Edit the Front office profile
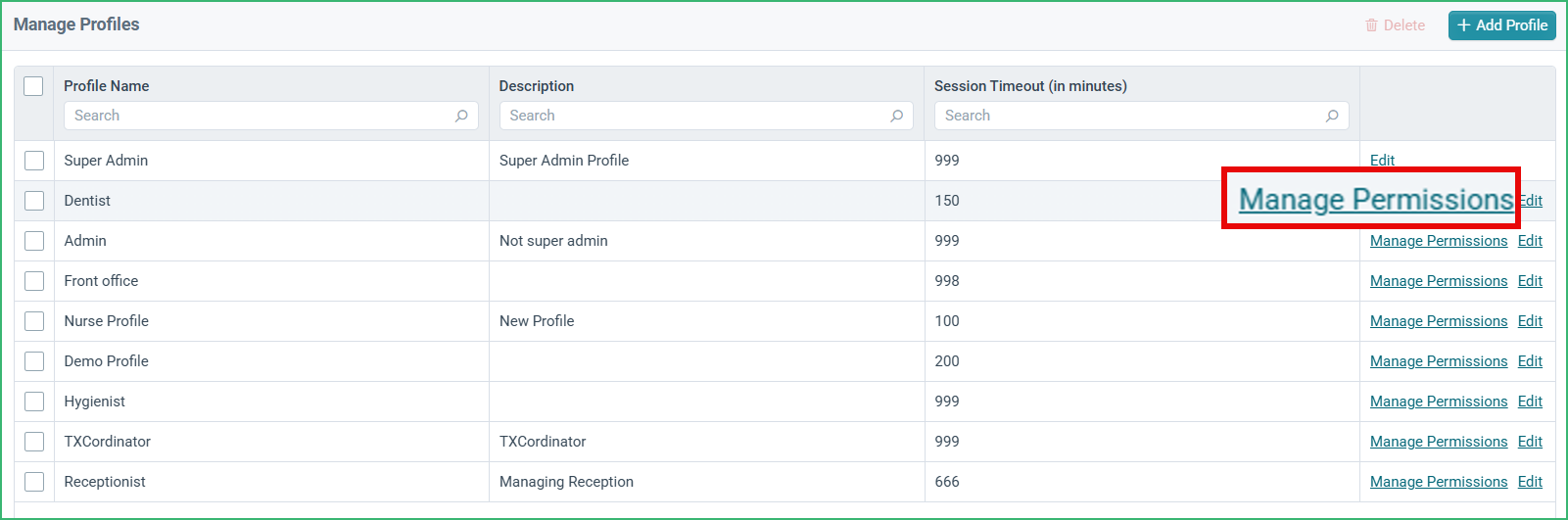This screenshot has height=520, width=1568. (x=1530, y=281)
